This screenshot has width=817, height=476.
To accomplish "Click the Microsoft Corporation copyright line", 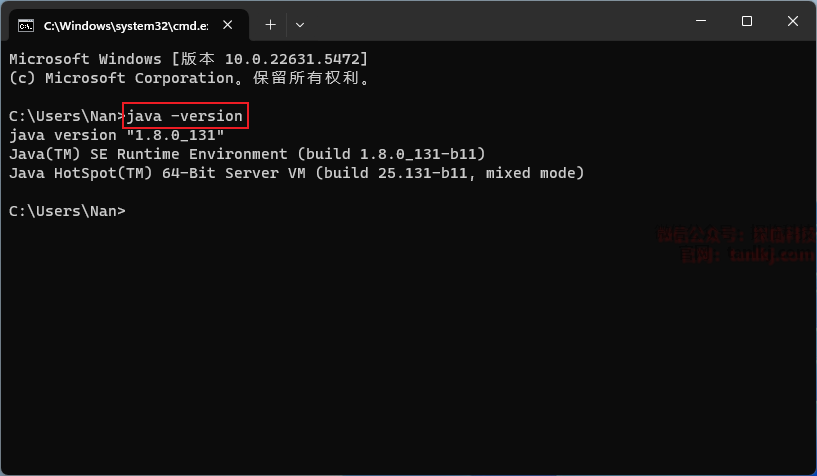I will pos(190,78).
